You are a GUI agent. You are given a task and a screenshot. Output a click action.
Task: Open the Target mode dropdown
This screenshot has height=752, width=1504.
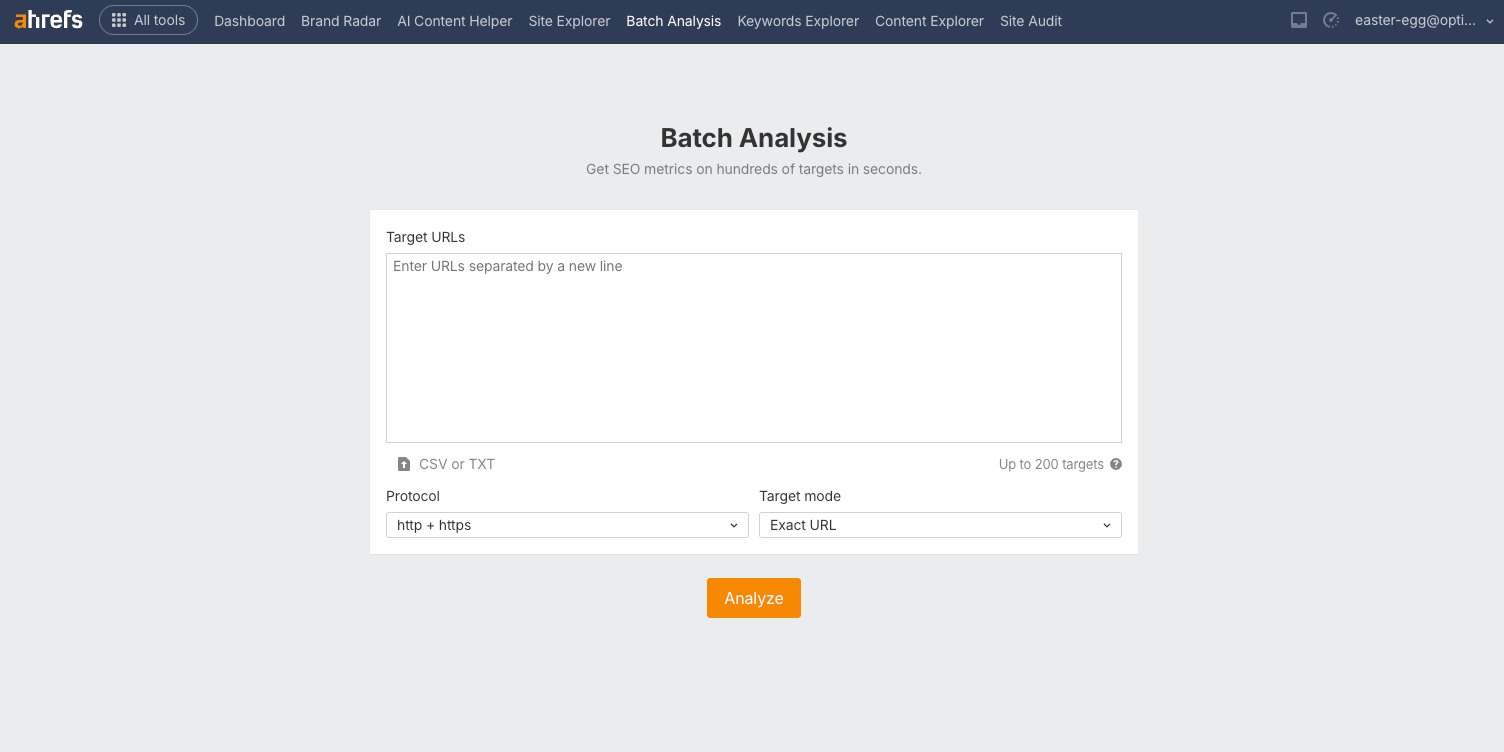[940, 525]
